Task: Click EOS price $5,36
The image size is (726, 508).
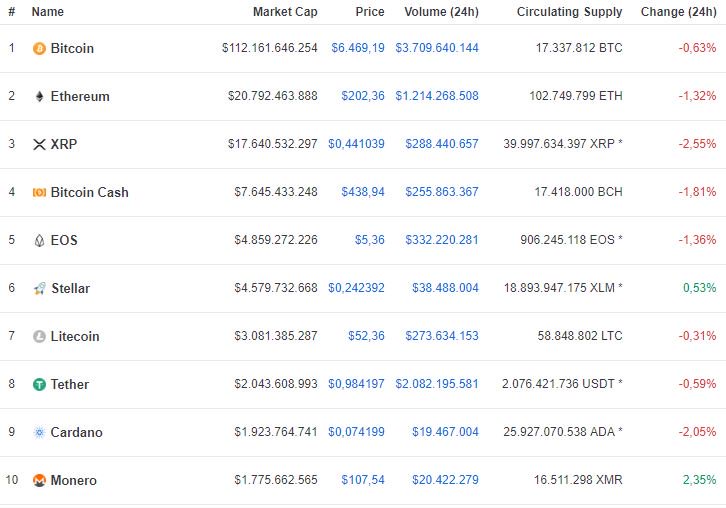Action: coord(369,240)
